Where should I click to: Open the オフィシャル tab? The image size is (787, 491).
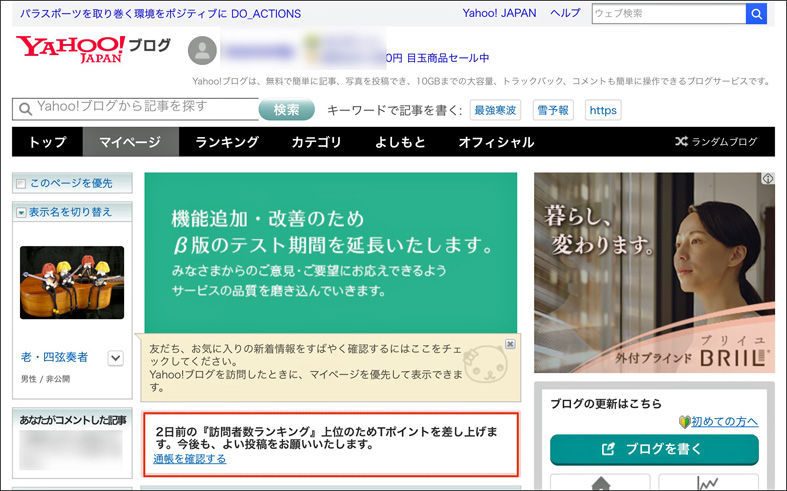[496, 142]
